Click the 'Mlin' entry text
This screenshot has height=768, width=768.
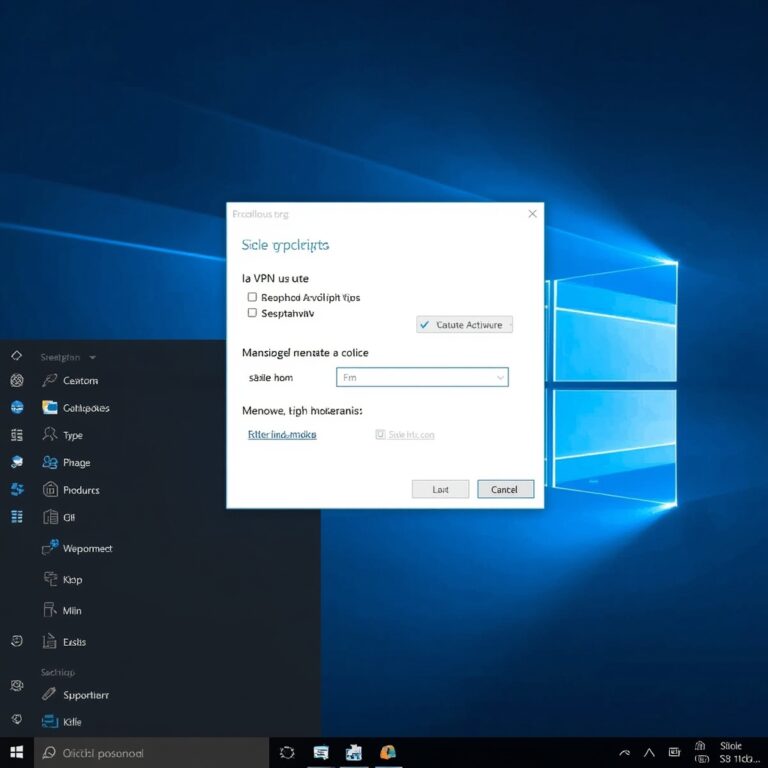click(72, 611)
